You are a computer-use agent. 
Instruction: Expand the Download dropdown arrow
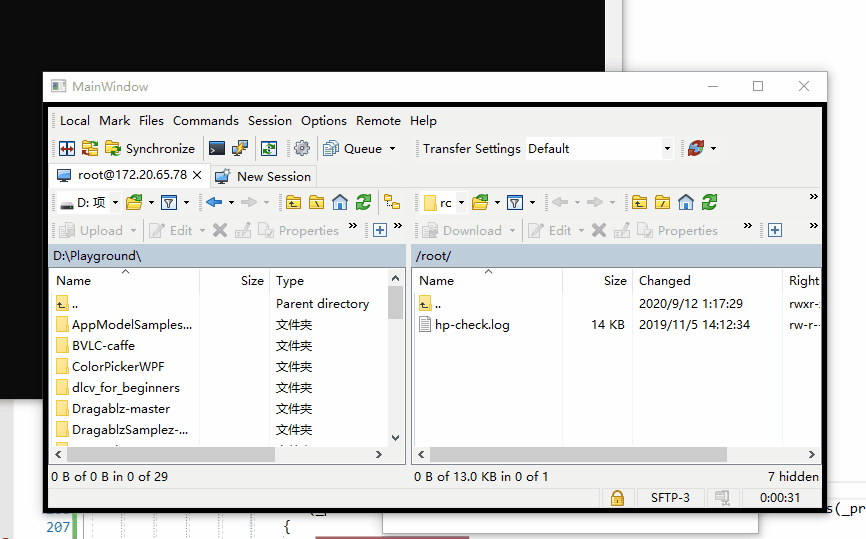point(513,230)
